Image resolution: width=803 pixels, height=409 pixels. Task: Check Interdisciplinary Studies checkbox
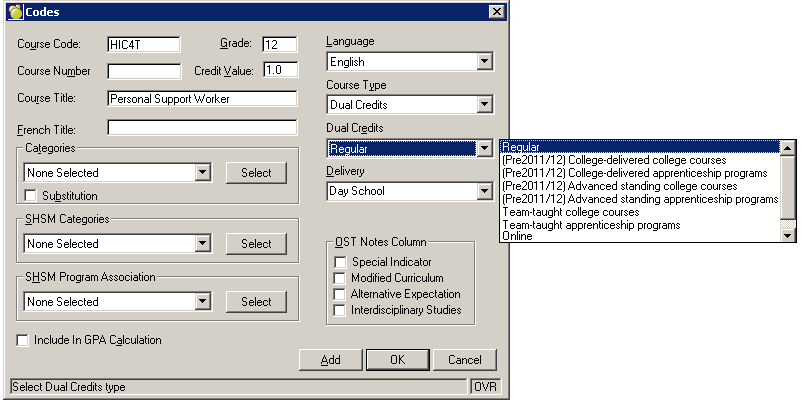340,310
